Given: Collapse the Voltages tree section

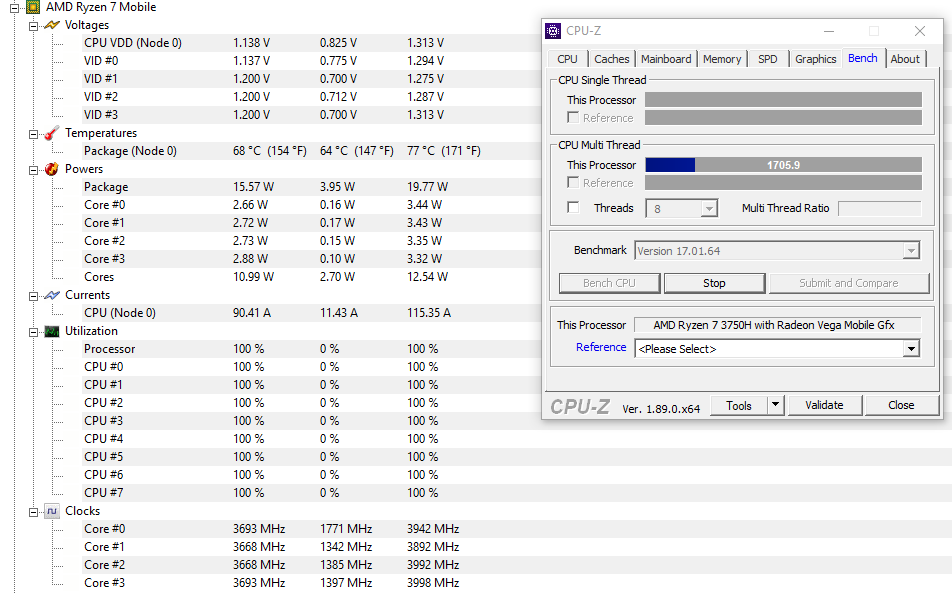Looking at the screenshot, I should coord(33,25).
